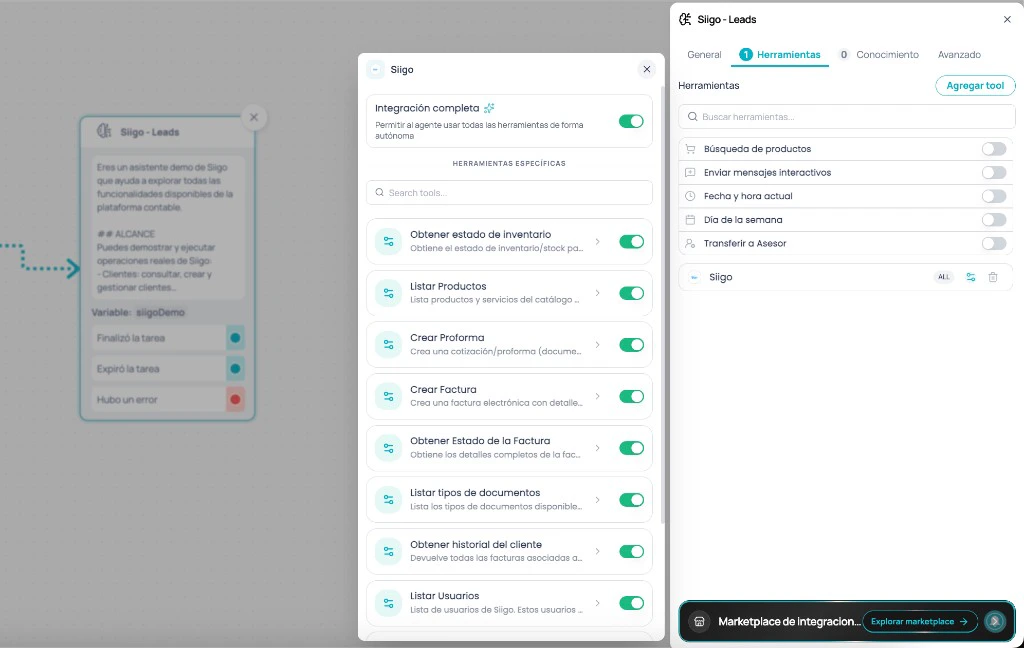Image resolution: width=1024 pixels, height=648 pixels.
Task: Click the Listar Productos tool icon
Action: pyautogui.click(x=389, y=293)
